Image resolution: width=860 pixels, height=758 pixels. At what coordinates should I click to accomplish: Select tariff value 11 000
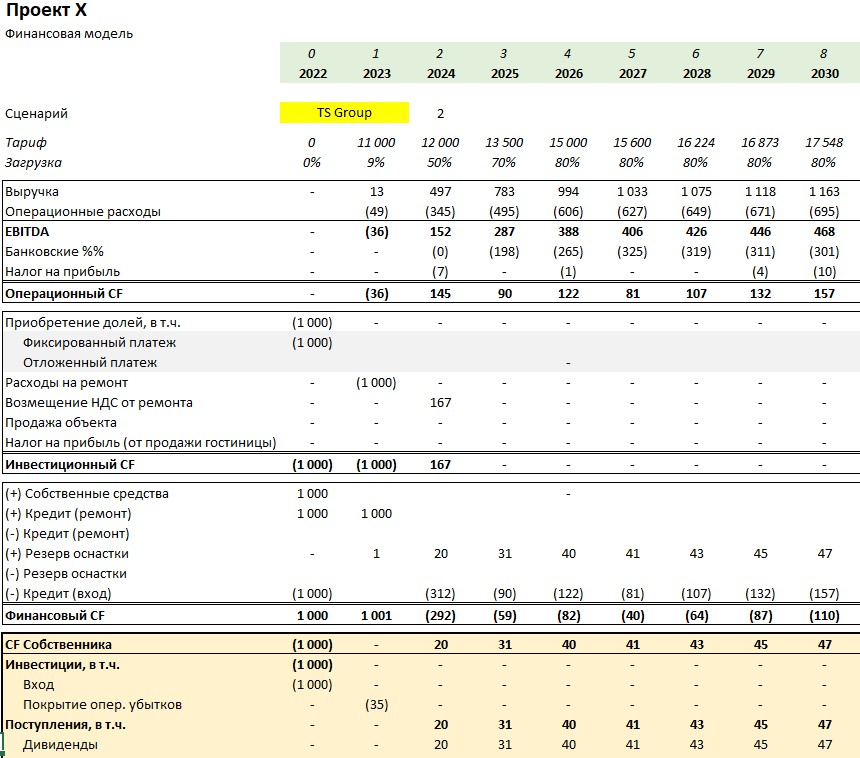click(x=376, y=143)
